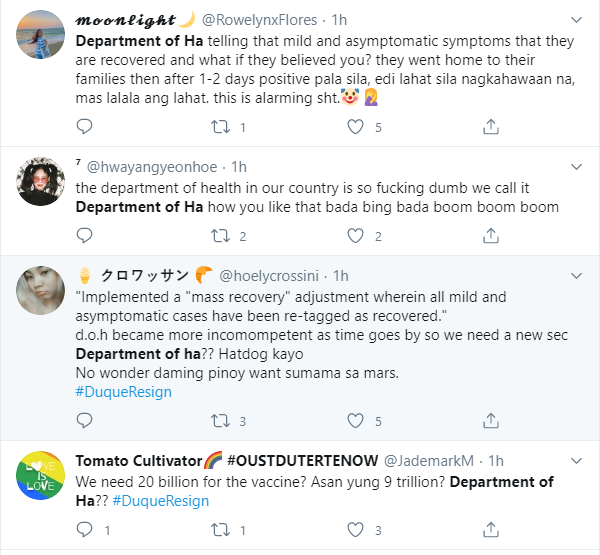This screenshot has width=600, height=555.
Task: Reply to the hwayangyeonhoe tweet
Action: (x=85, y=236)
